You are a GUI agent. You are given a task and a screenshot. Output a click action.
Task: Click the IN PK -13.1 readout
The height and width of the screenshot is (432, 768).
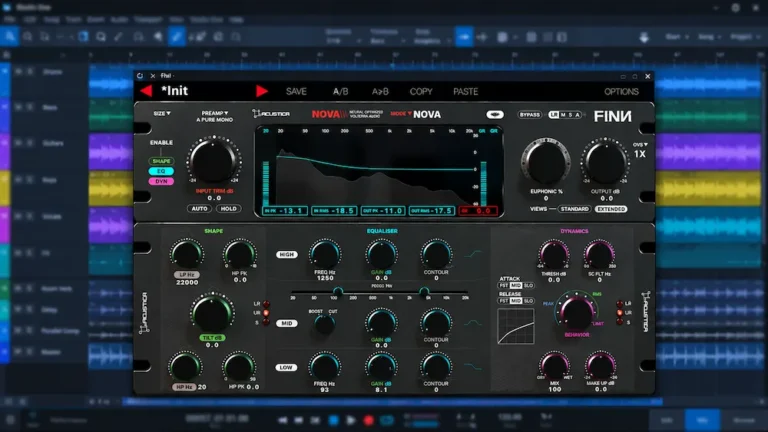285,211
